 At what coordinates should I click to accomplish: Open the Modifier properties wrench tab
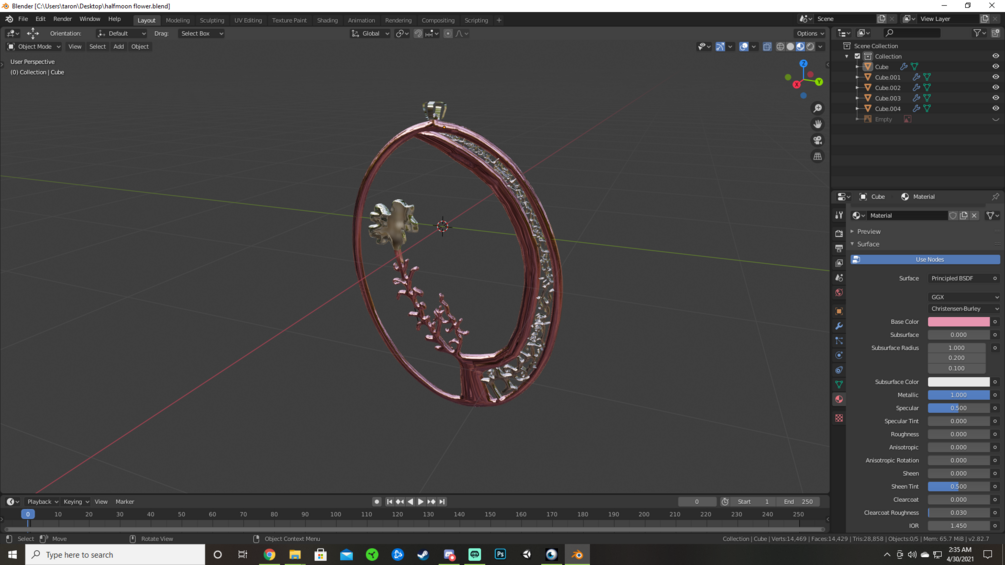(x=839, y=326)
